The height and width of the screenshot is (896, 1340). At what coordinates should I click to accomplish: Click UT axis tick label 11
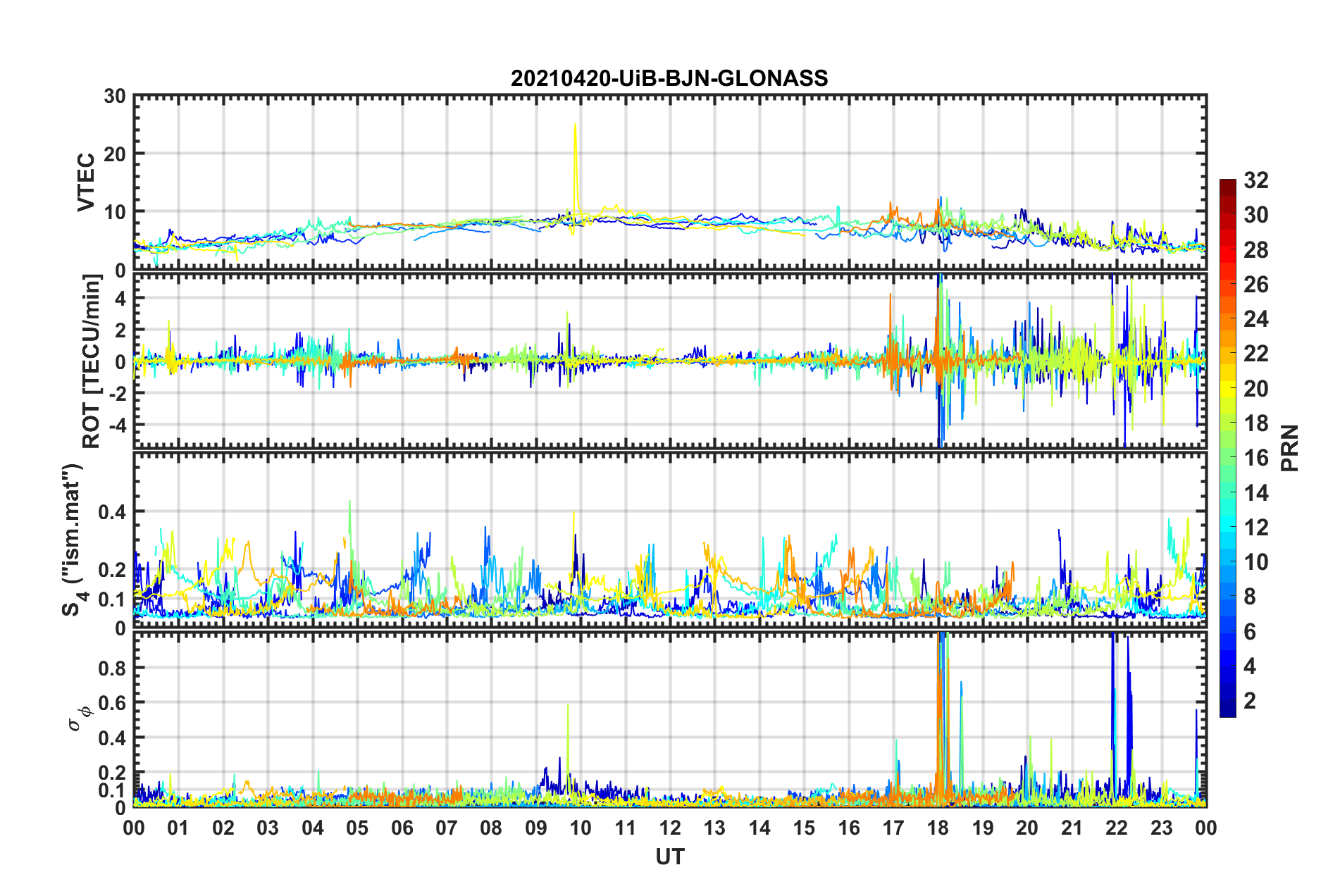coord(626,828)
